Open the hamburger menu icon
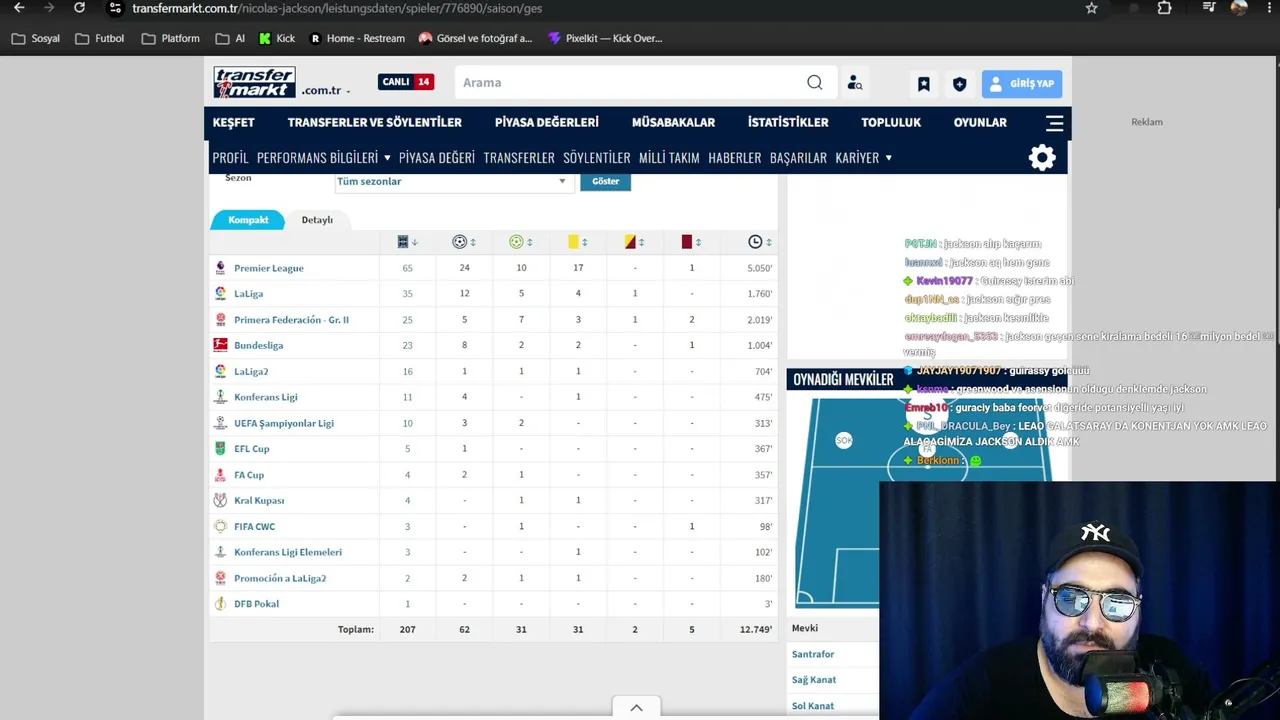Screen dimensions: 1280x720 coord(1054,124)
